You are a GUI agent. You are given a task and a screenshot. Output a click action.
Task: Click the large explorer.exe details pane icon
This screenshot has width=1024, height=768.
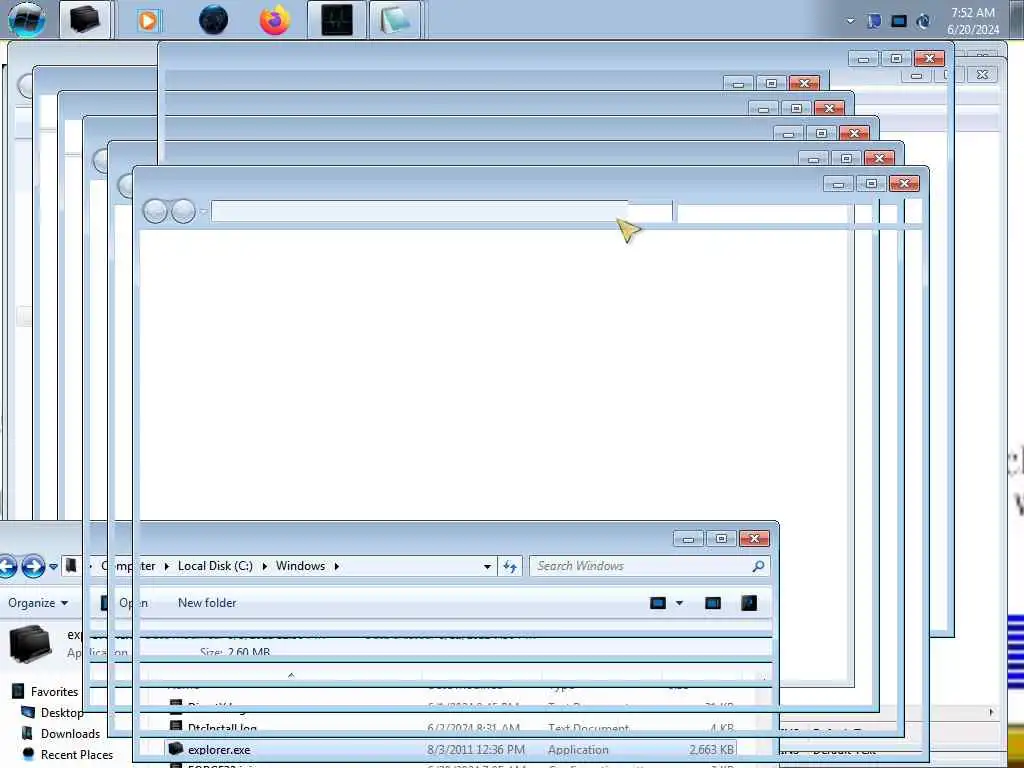[30, 643]
